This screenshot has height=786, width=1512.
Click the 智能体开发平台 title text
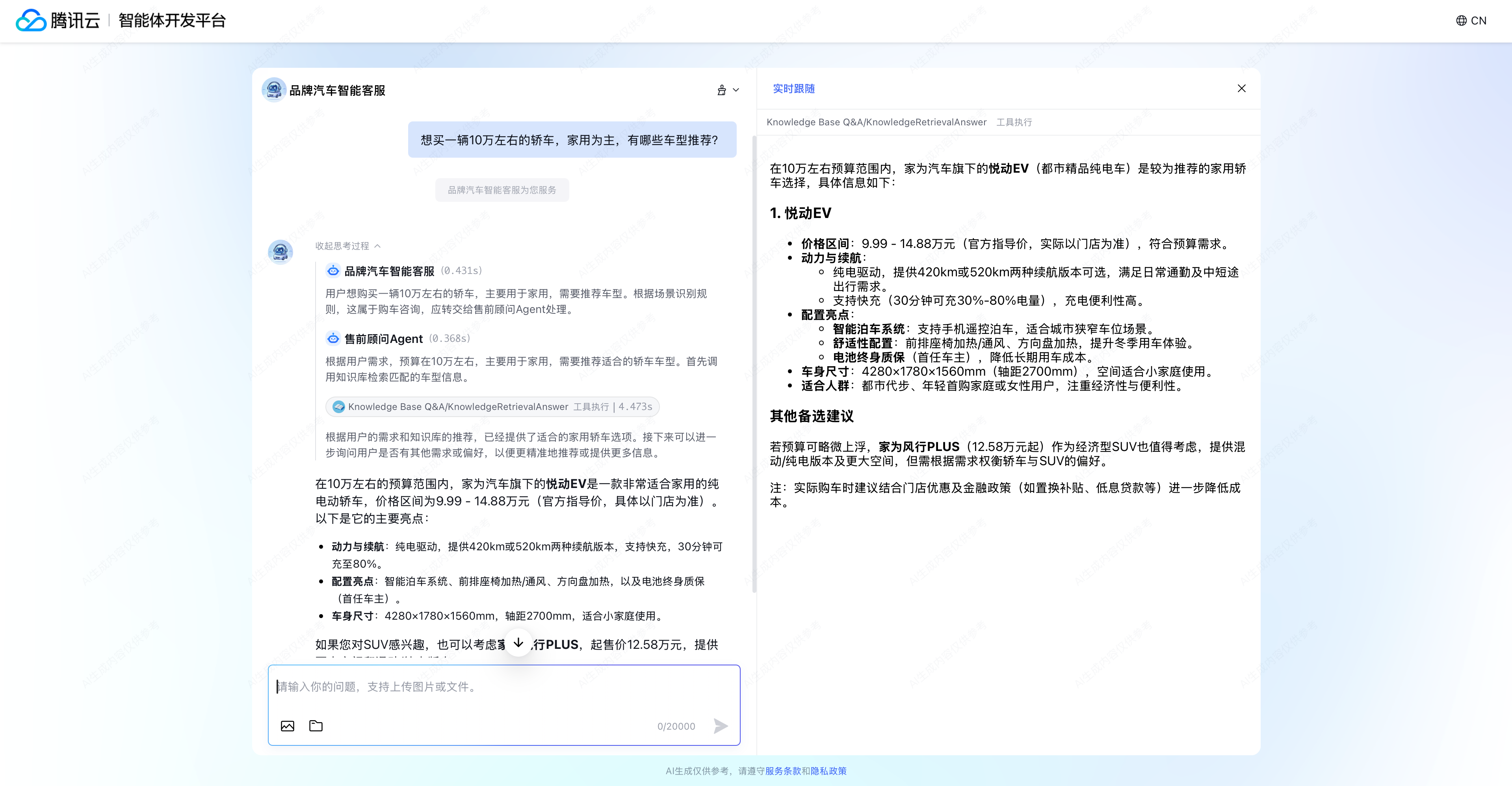point(172,20)
